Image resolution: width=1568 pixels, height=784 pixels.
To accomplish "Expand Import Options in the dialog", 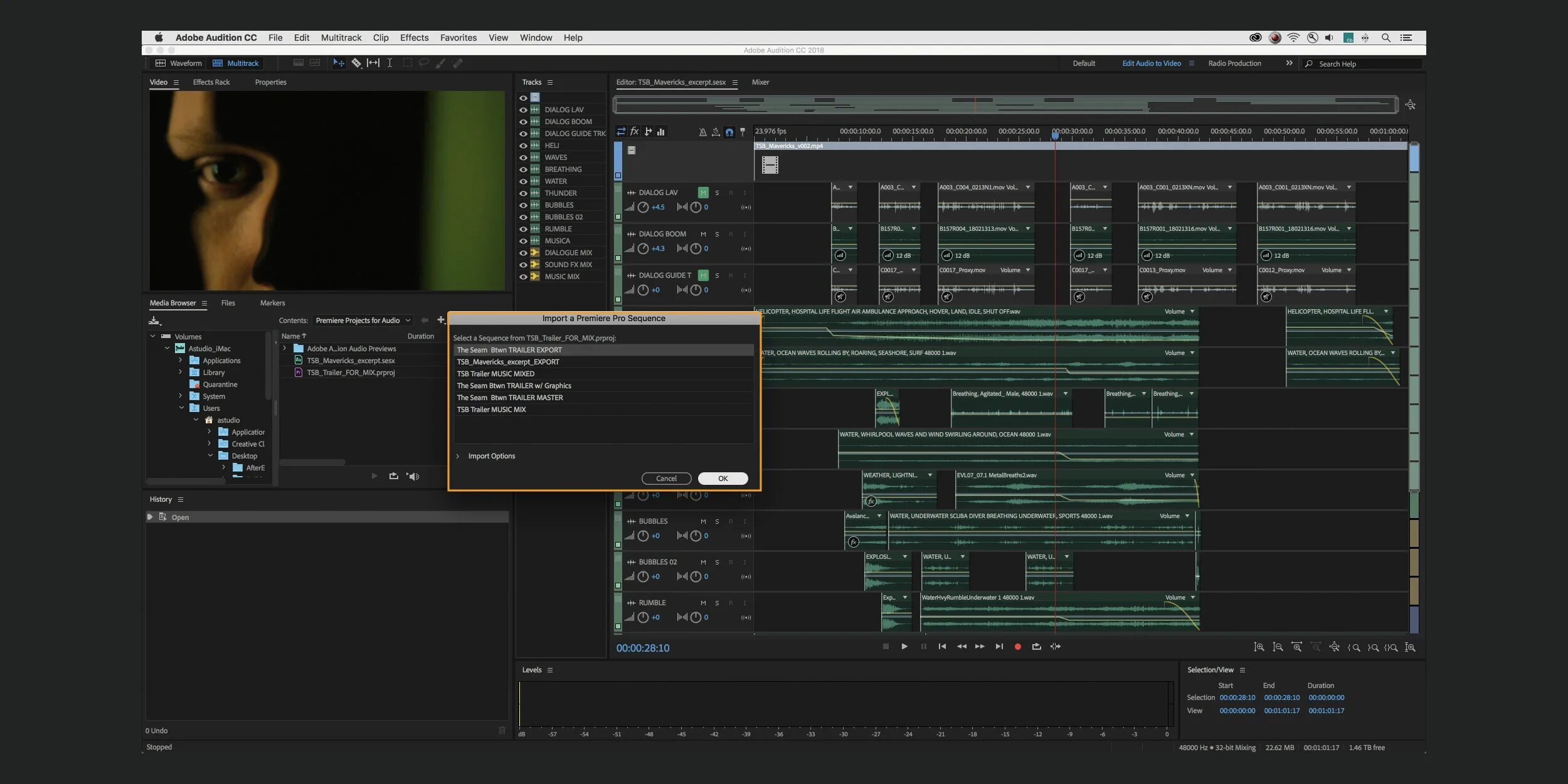I will click(458, 456).
